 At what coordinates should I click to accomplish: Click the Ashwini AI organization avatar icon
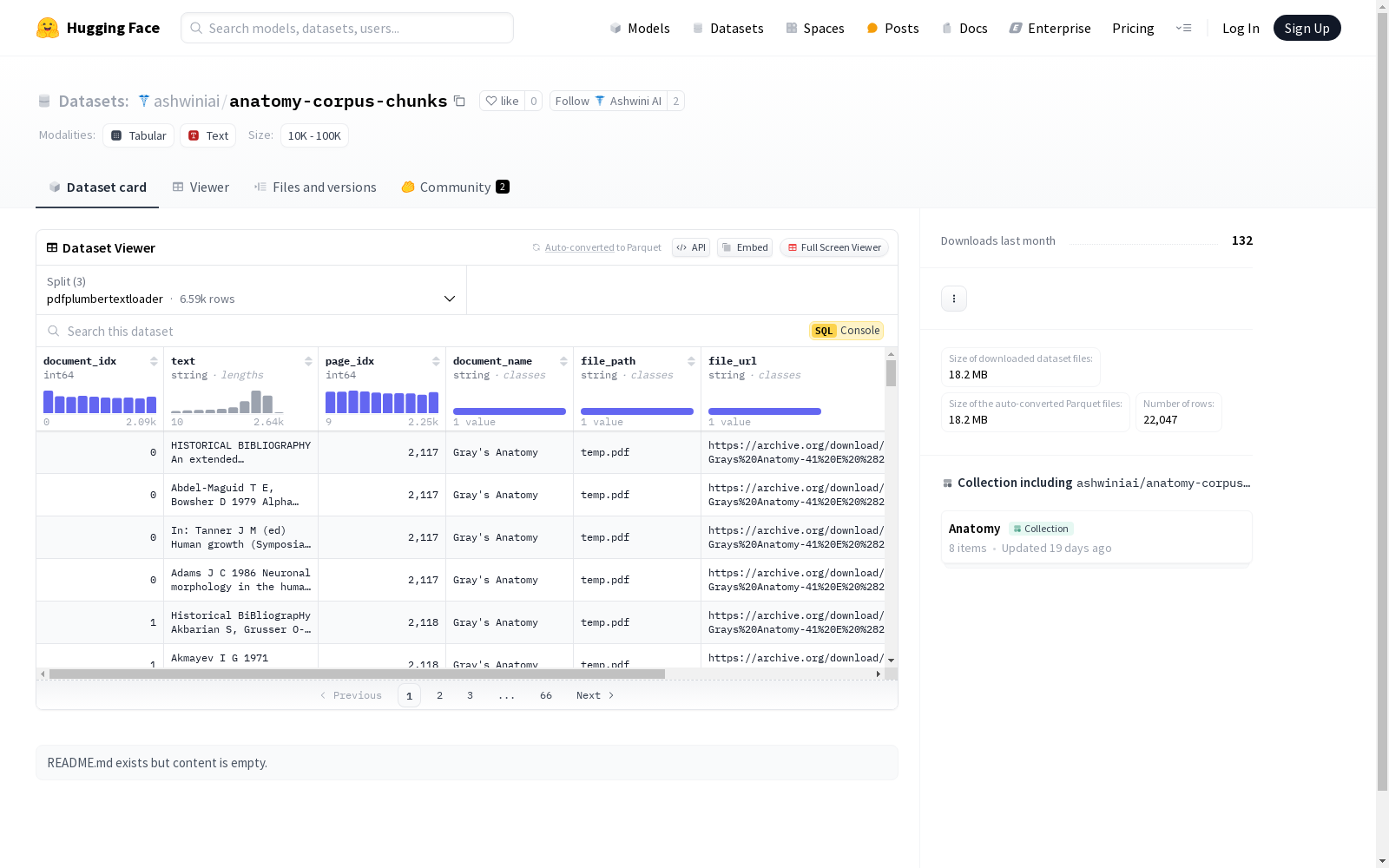(x=600, y=101)
